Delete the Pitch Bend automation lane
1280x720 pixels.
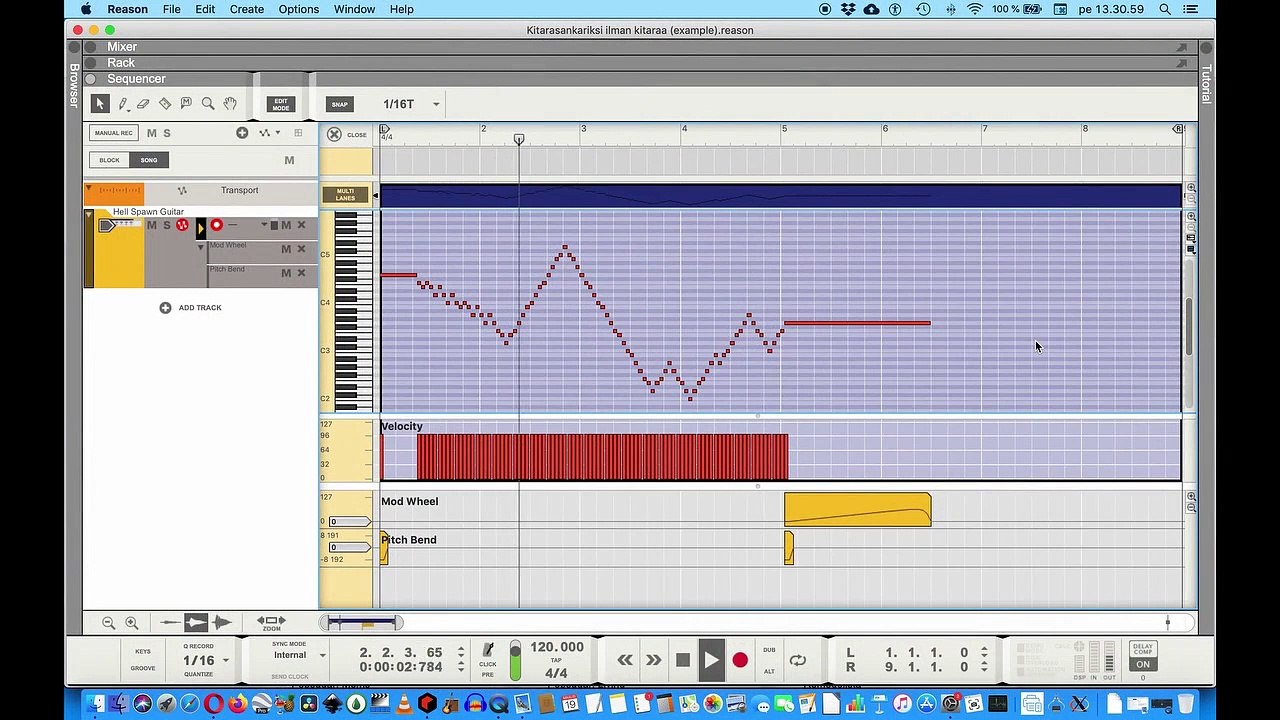[301, 273]
